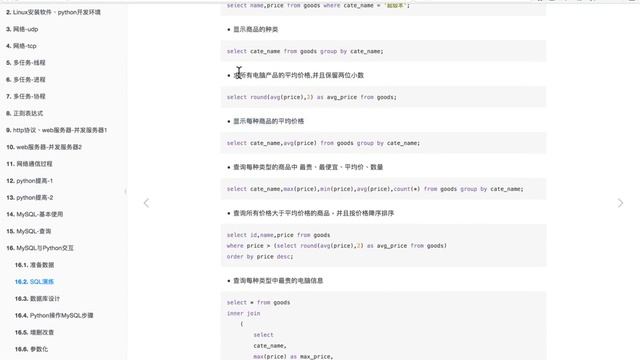Screen dimensions: 640x360
Task: Click code line max(price) as max_price
Action: (x=293, y=356)
